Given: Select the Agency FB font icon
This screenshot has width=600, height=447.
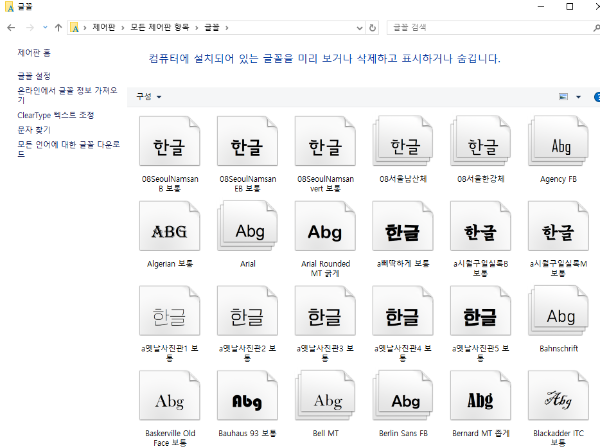Looking at the screenshot, I should coord(558,141).
